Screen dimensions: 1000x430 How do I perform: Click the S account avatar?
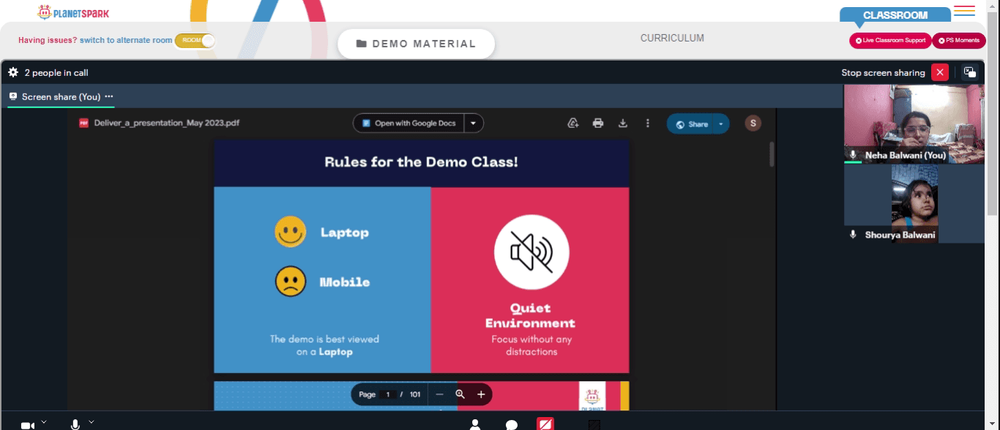coord(753,123)
